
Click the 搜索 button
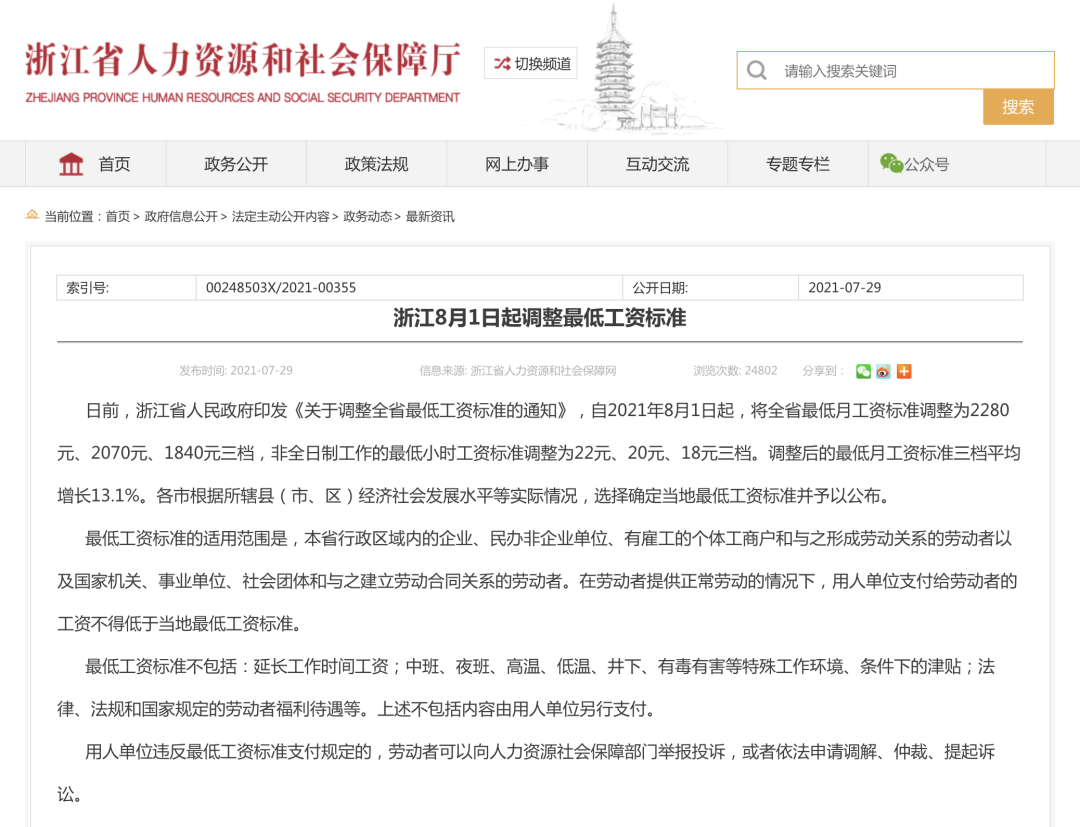coord(1018,107)
